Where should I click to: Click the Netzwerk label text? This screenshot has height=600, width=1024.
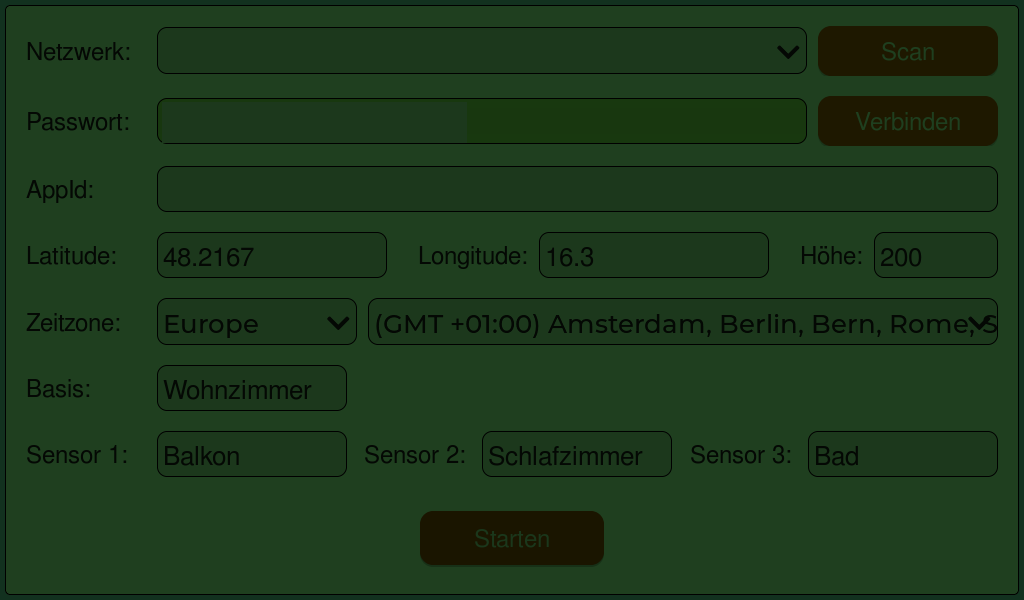[78, 52]
